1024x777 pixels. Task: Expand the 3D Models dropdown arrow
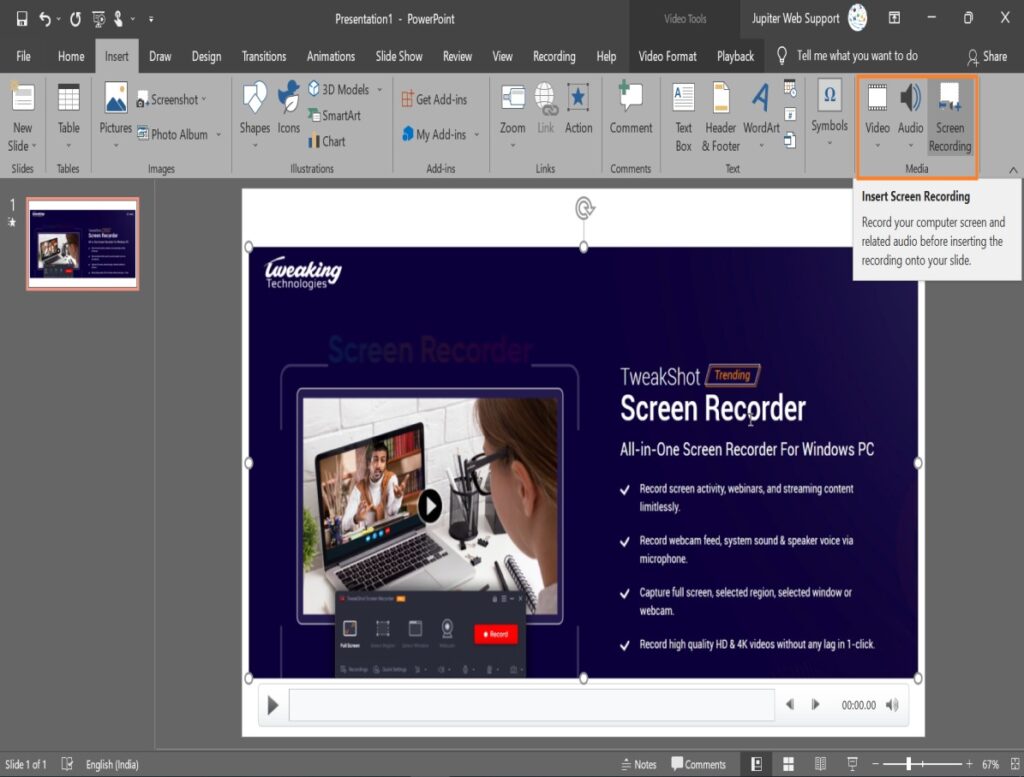379,89
